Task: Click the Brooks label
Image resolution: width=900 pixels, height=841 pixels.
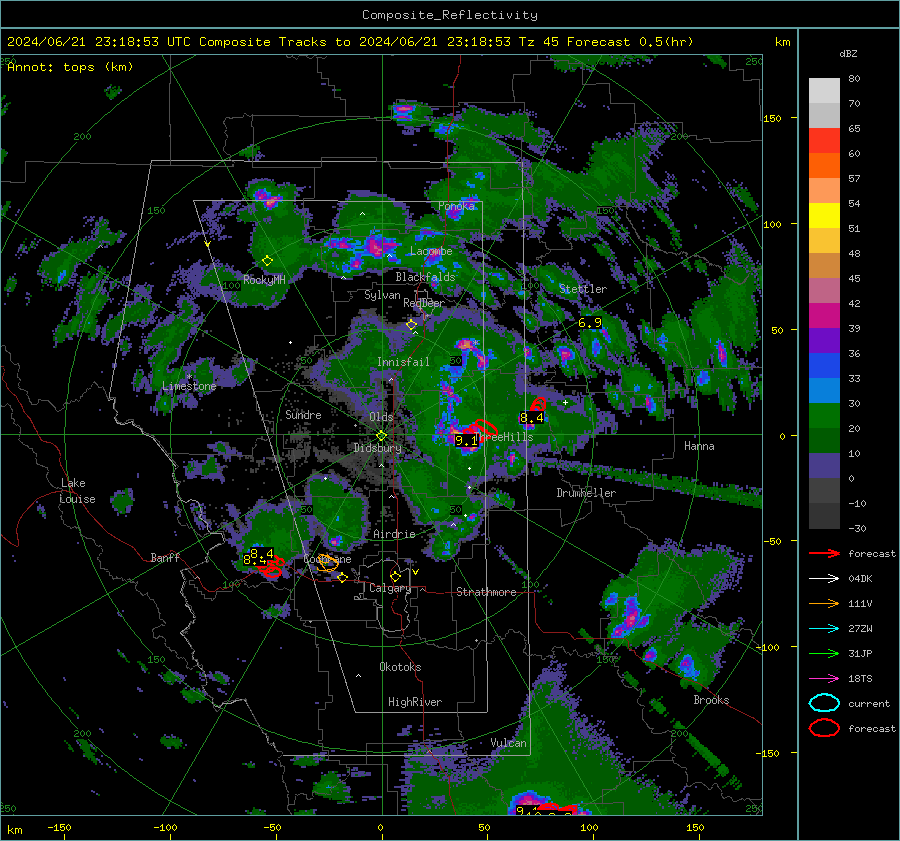Action: click(x=711, y=700)
